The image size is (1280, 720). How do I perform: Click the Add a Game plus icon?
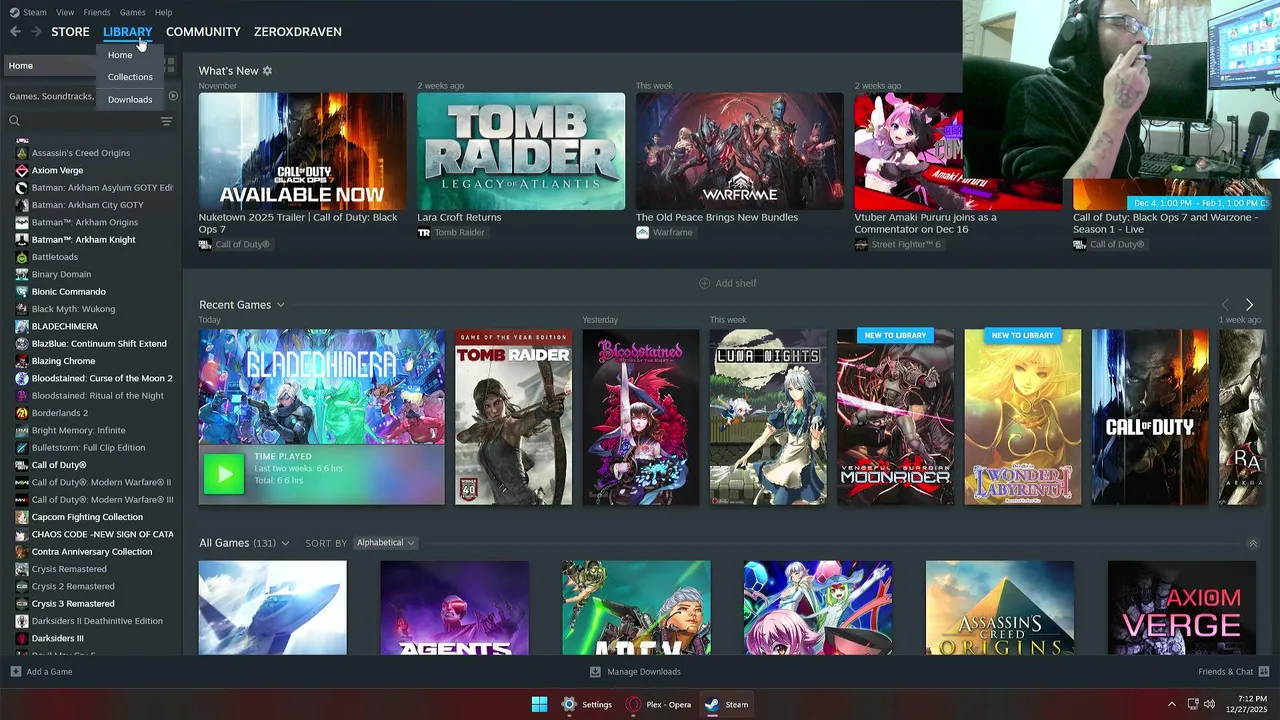pos(15,672)
